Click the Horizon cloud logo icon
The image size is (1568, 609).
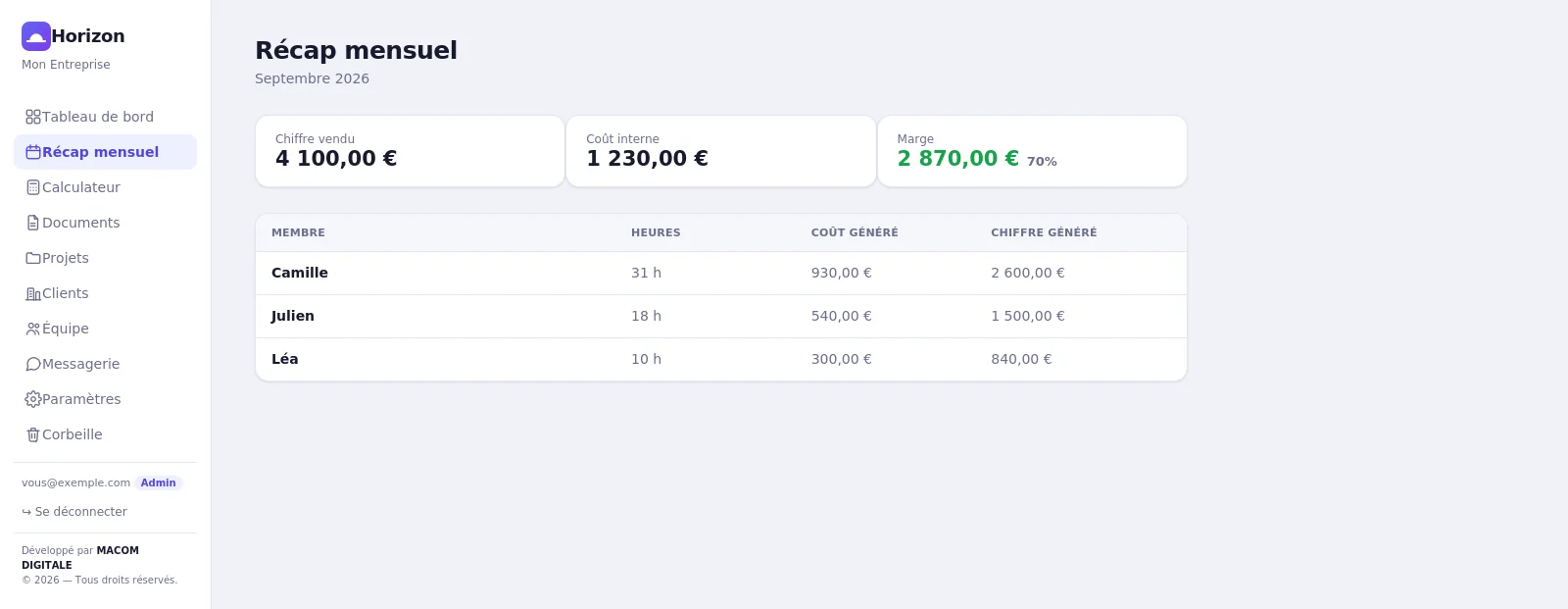point(36,36)
